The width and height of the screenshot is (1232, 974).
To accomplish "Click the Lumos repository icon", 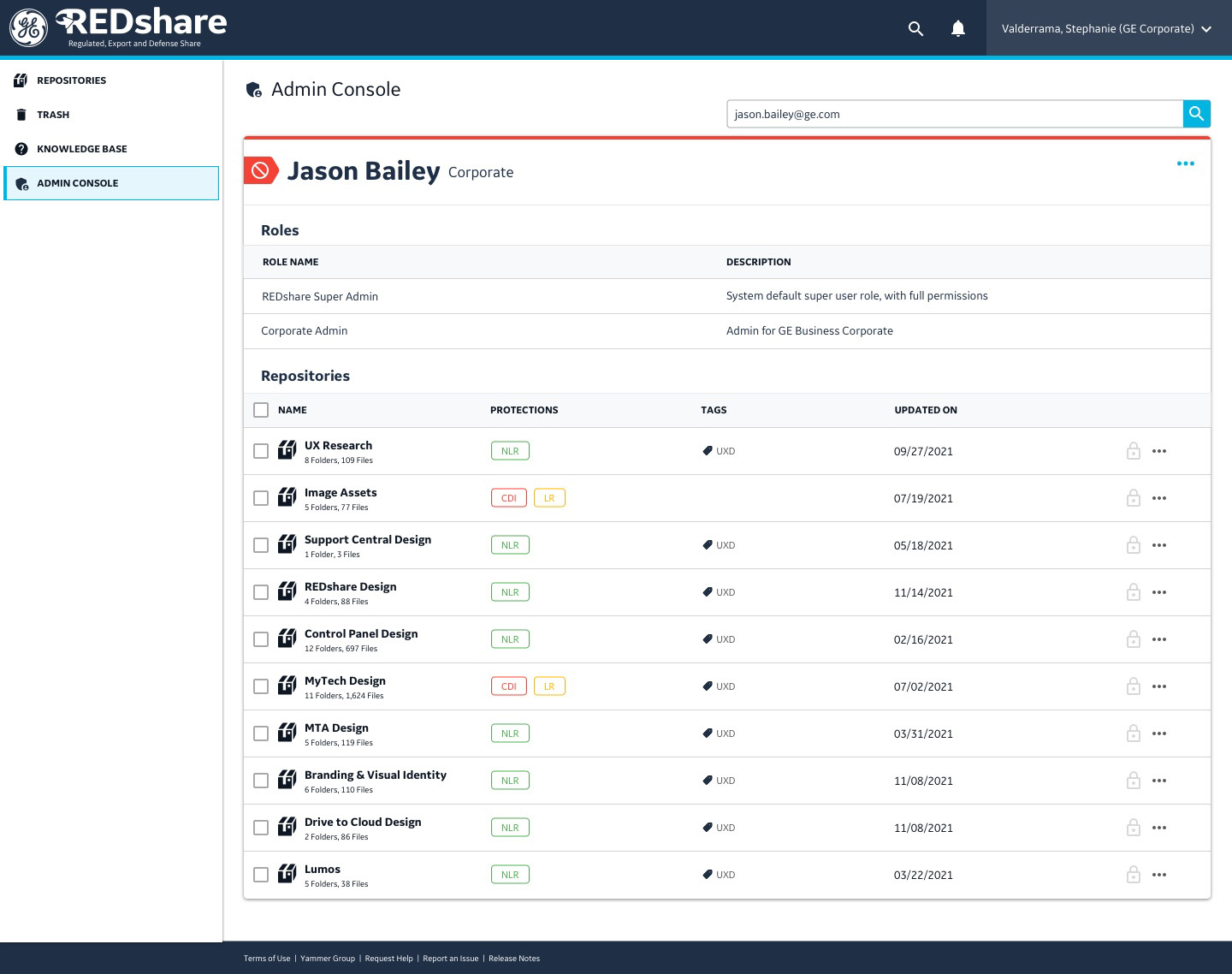I will (x=287, y=874).
